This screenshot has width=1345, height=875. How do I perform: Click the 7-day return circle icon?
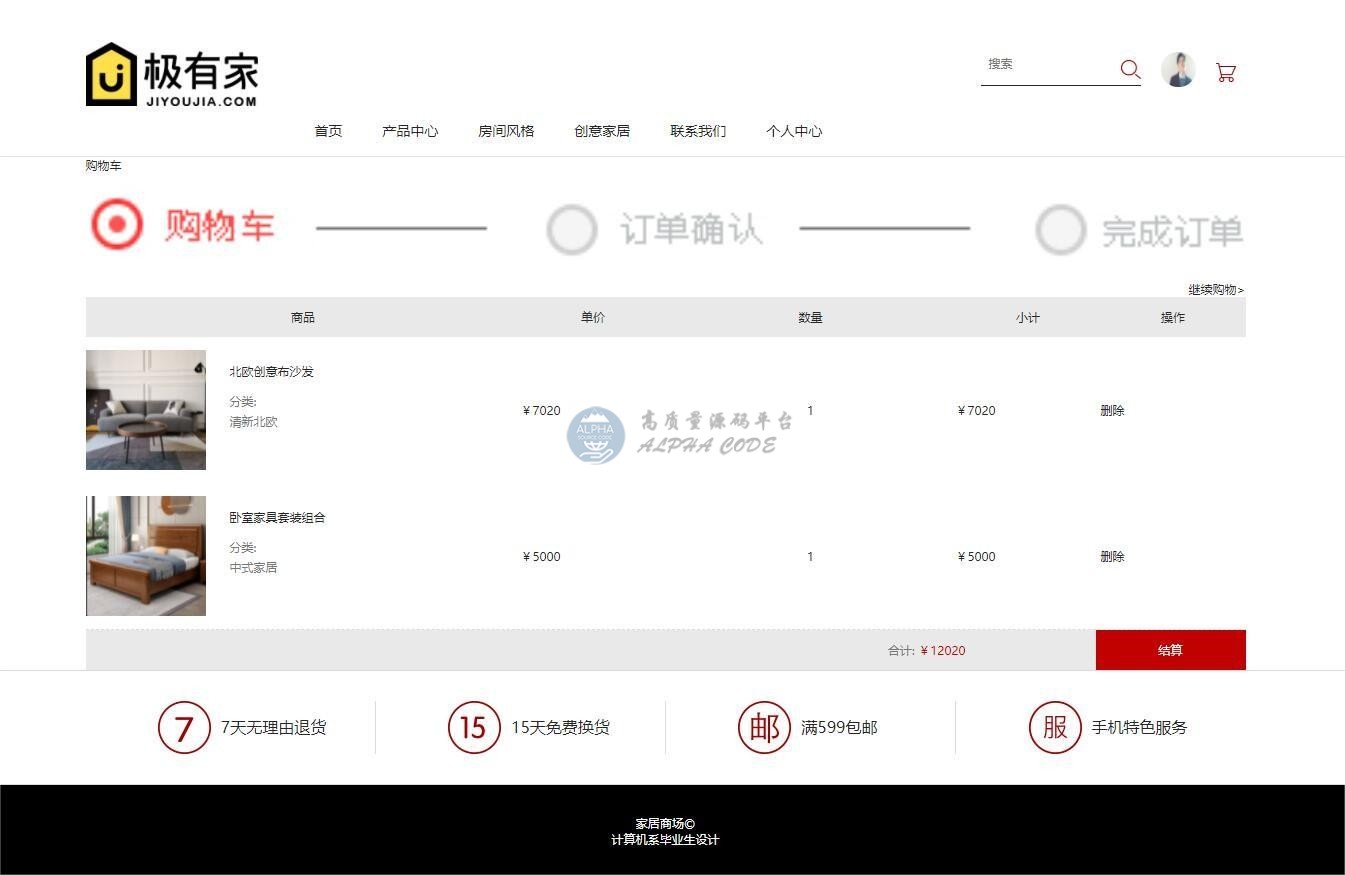coord(184,728)
